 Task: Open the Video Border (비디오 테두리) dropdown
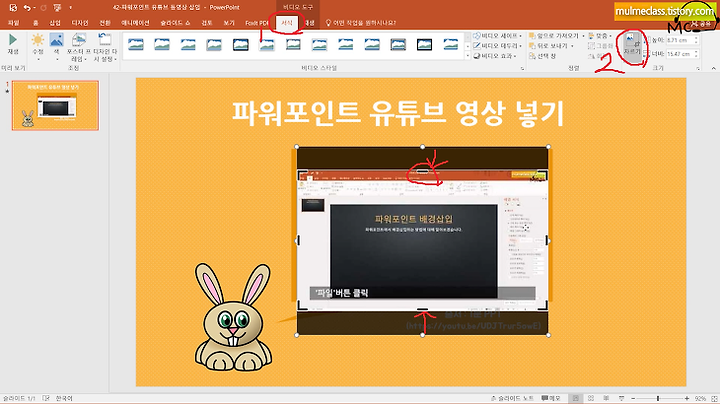pos(498,46)
